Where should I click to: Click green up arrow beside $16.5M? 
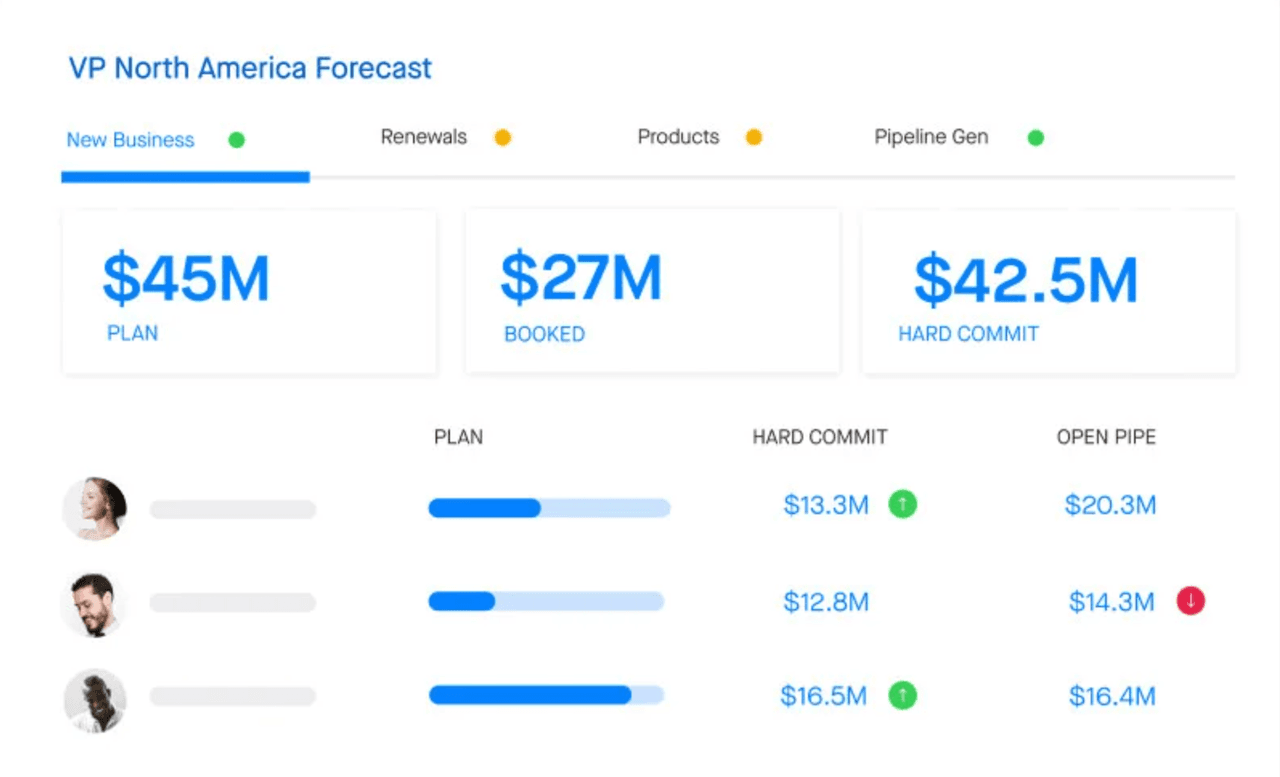point(903,695)
